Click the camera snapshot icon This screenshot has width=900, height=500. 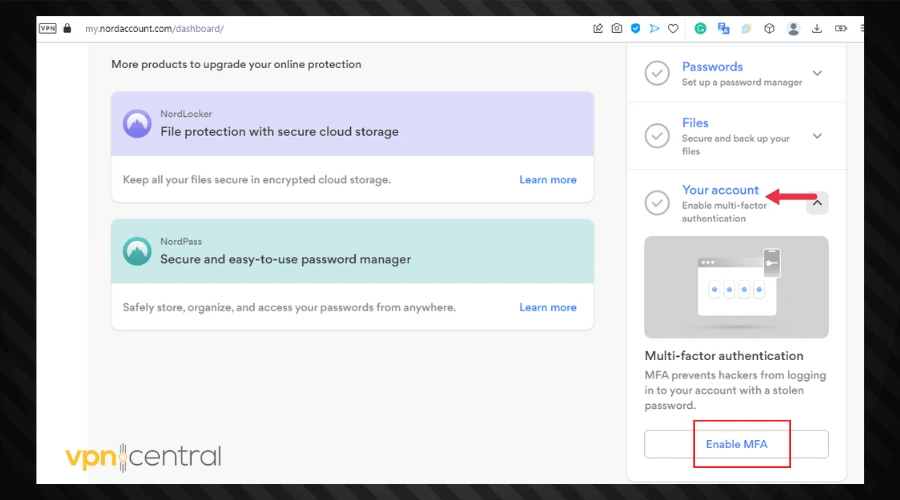pyautogui.click(x=616, y=28)
